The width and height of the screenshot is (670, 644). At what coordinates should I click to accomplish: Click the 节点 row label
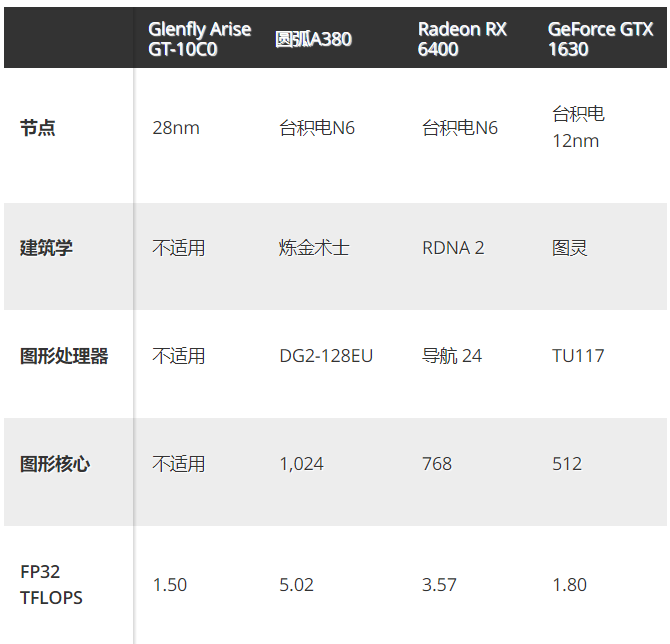[38, 128]
